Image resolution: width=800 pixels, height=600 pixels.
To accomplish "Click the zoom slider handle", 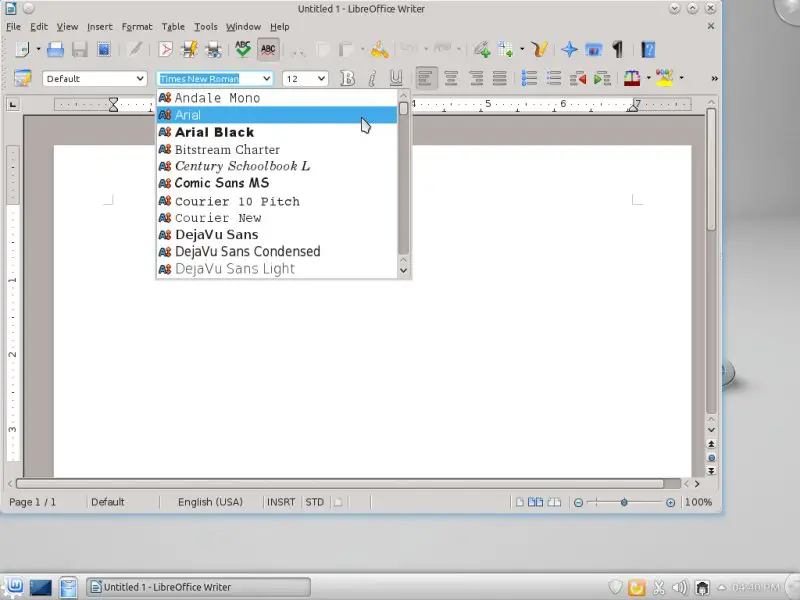I will coord(624,503).
